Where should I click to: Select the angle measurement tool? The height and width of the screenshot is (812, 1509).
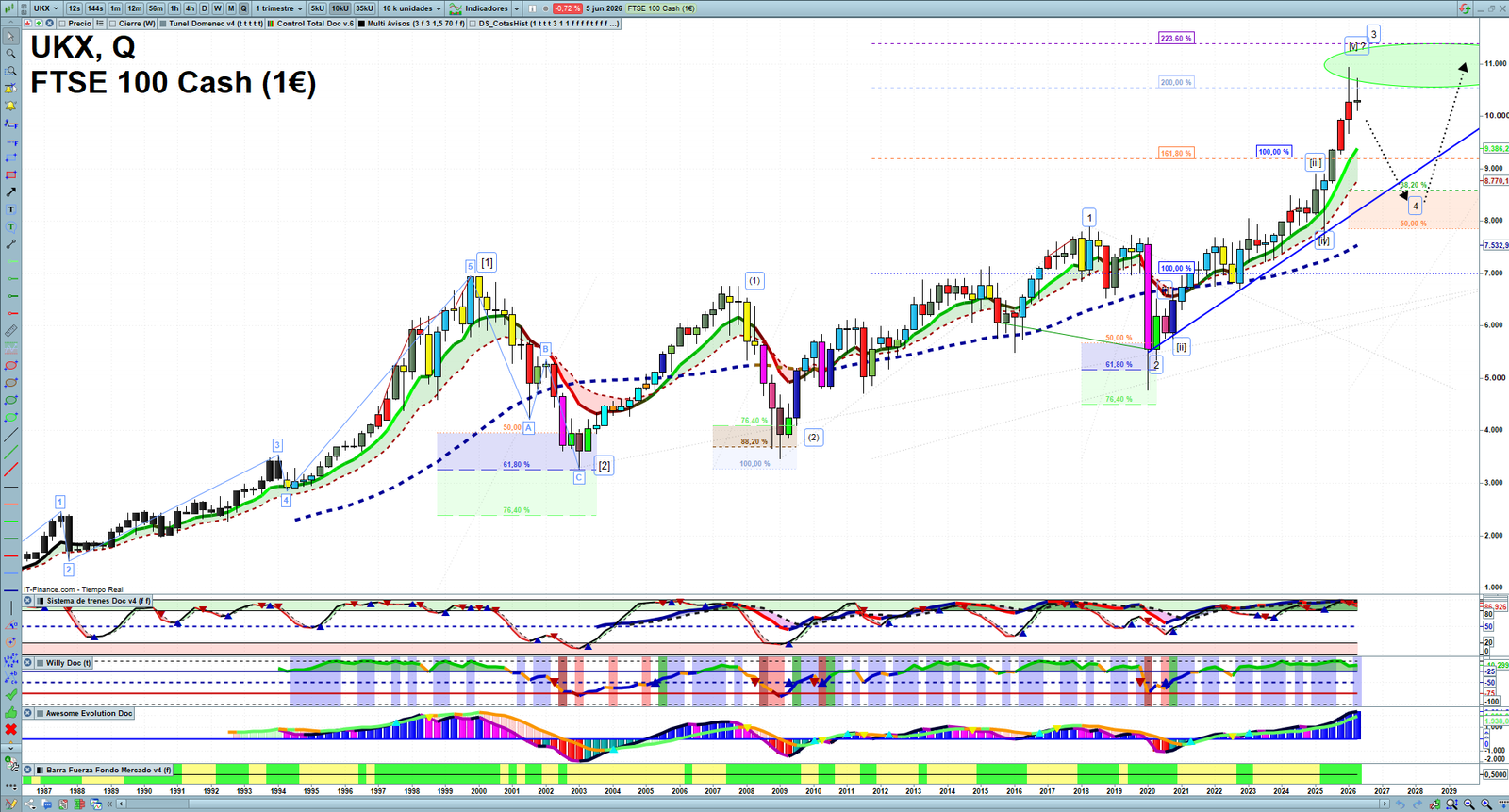[x=11, y=624]
